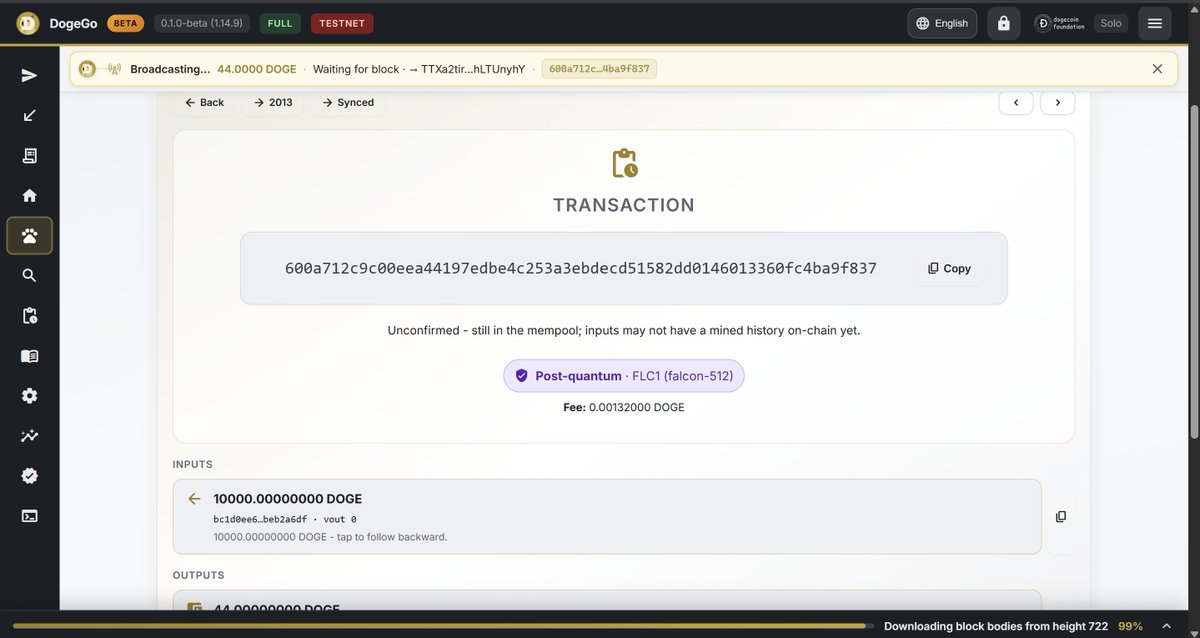Click the TESTNET badge
Screen dimensions: 1200x638
click(342, 23)
